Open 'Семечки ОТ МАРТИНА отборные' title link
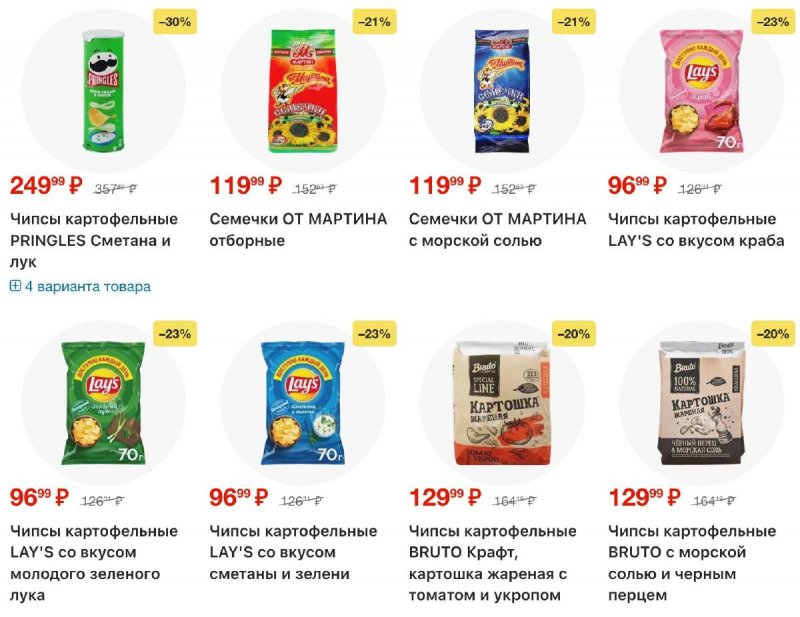The height and width of the screenshot is (617, 800). pyautogui.click(x=298, y=229)
